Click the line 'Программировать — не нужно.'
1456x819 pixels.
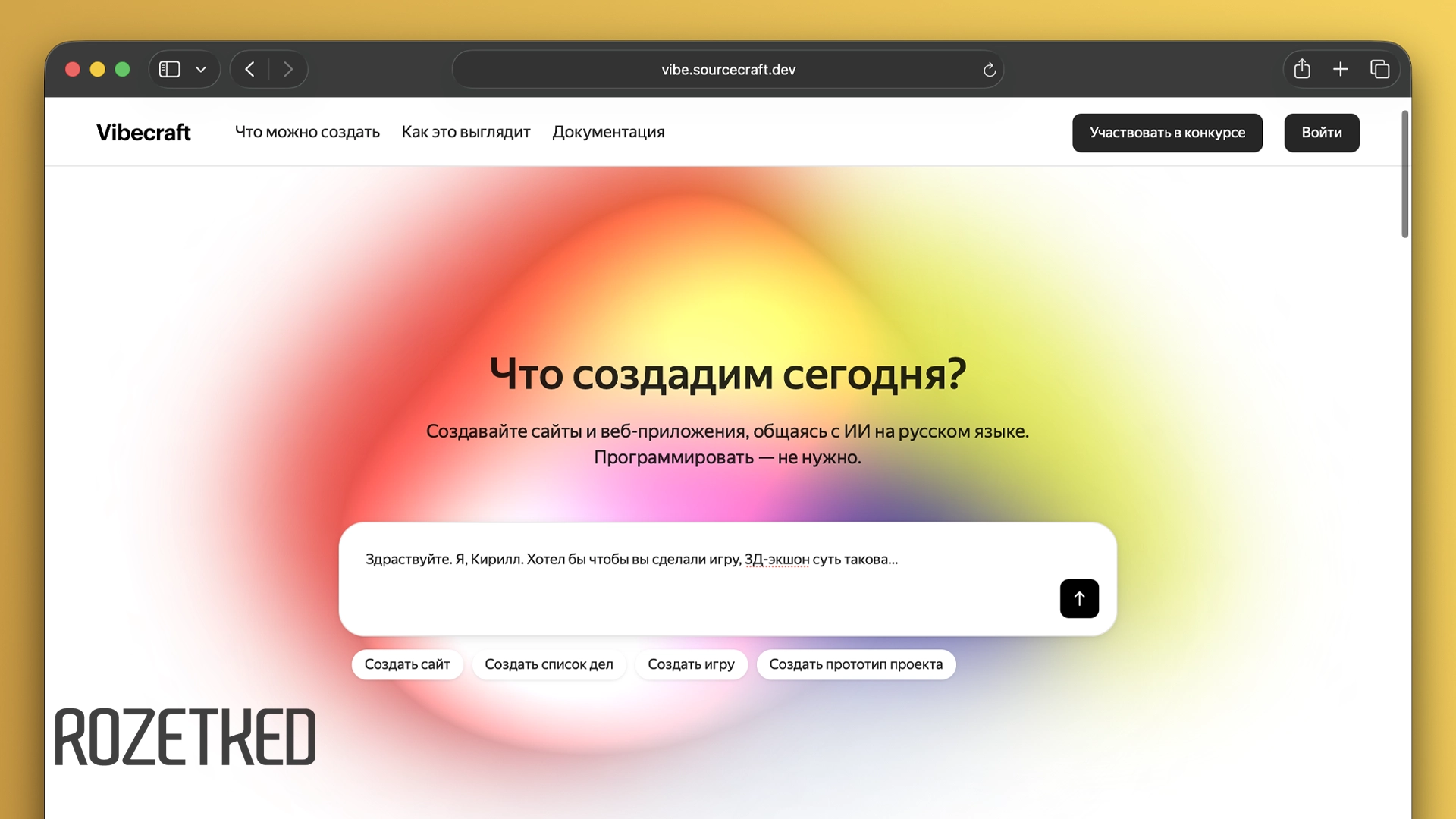727,457
